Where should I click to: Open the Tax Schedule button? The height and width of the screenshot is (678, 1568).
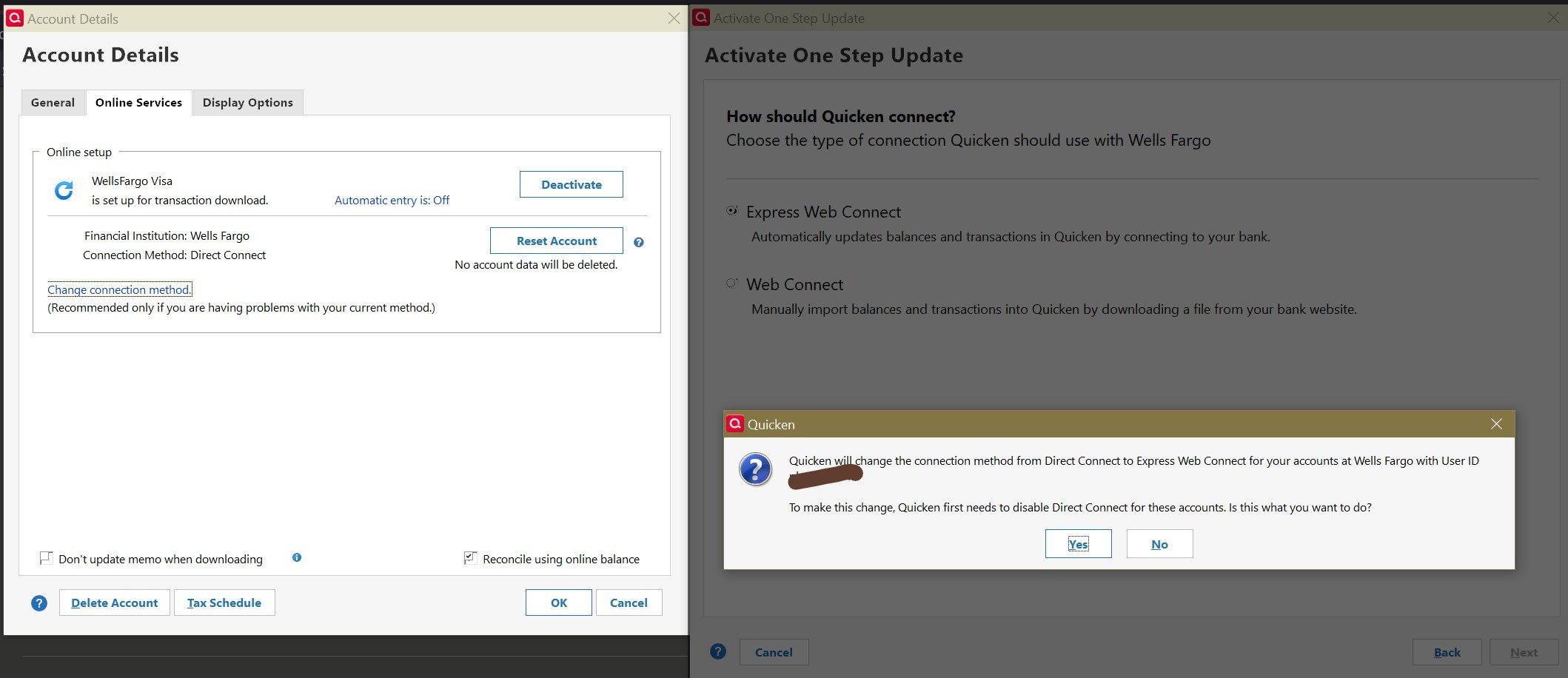[x=224, y=603]
